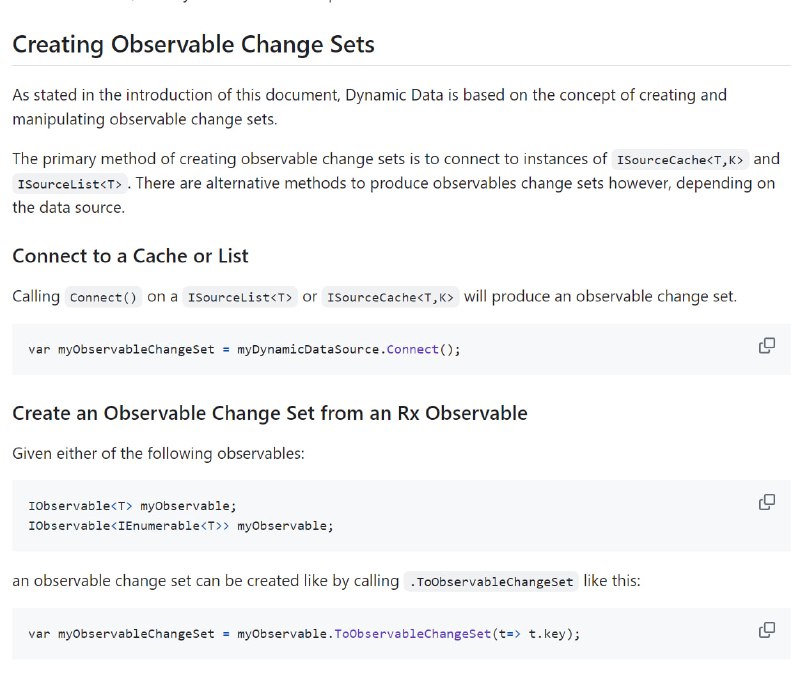800x680 pixels.
Task: Click the Creating Observable Change Sets heading
Action: (193, 44)
